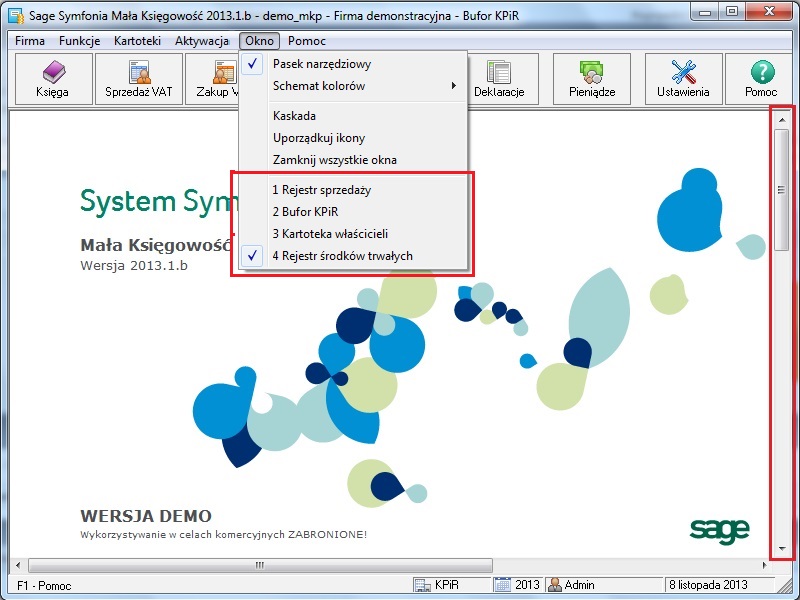This screenshot has width=800, height=600.
Task: Click the horizontal scrollbar thumb
Action: [260, 565]
